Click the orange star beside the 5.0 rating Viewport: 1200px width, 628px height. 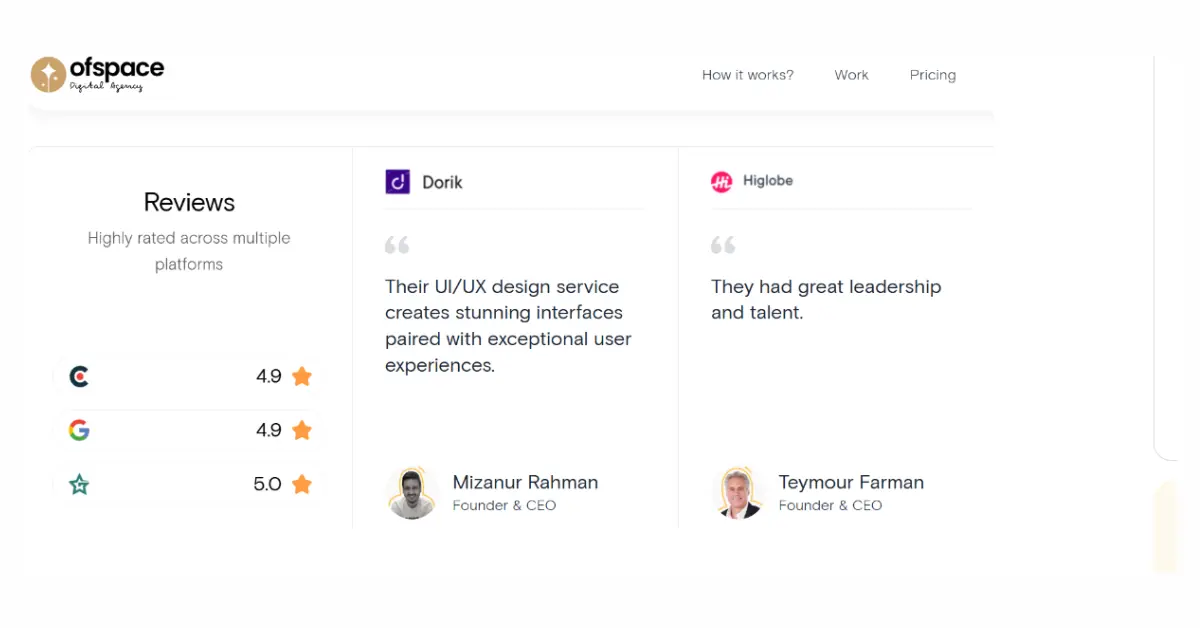pyautogui.click(x=301, y=484)
